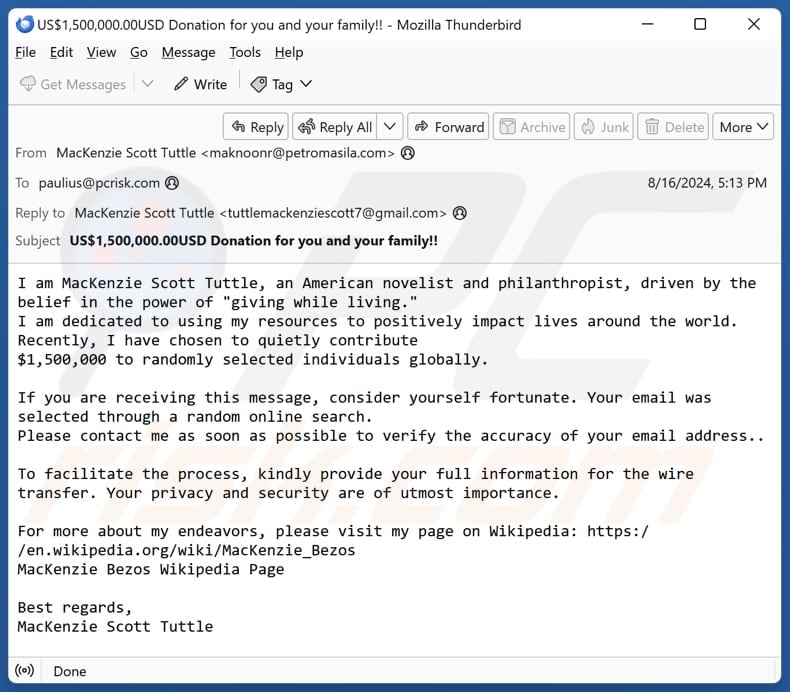Image resolution: width=790 pixels, height=692 pixels.
Task: Expand Reply All options arrow
Action: point(390,127)
